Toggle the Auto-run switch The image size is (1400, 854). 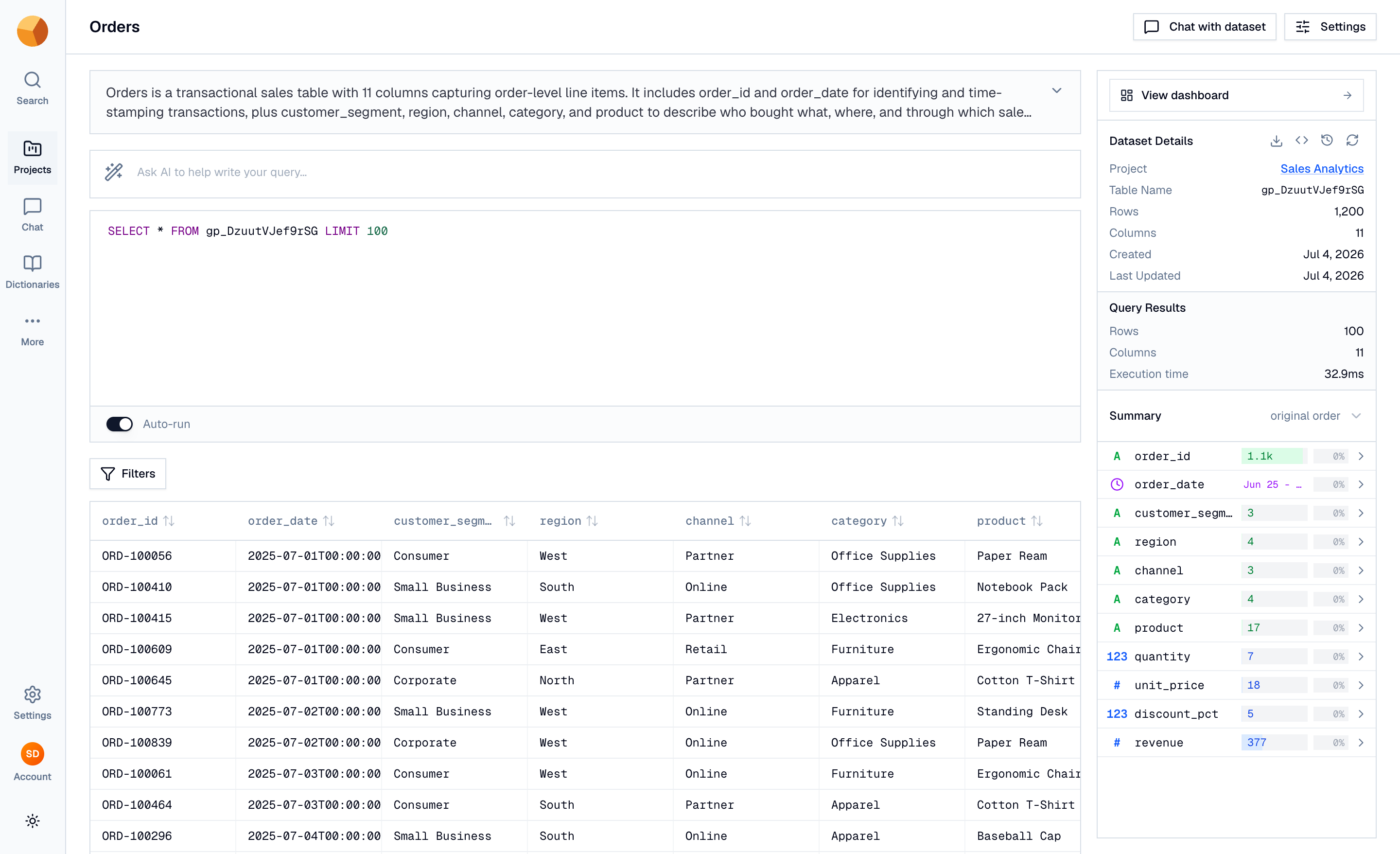tap(119, 424)
